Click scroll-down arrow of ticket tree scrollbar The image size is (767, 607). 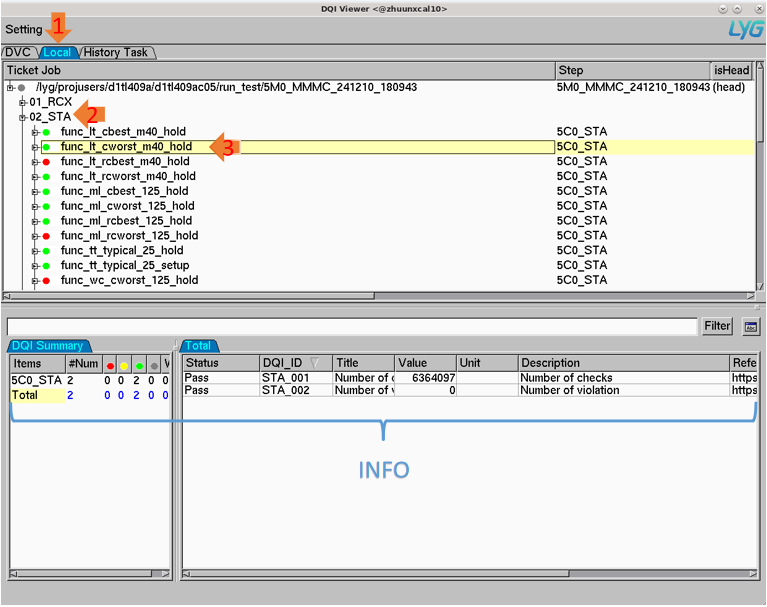coord(760,287)
